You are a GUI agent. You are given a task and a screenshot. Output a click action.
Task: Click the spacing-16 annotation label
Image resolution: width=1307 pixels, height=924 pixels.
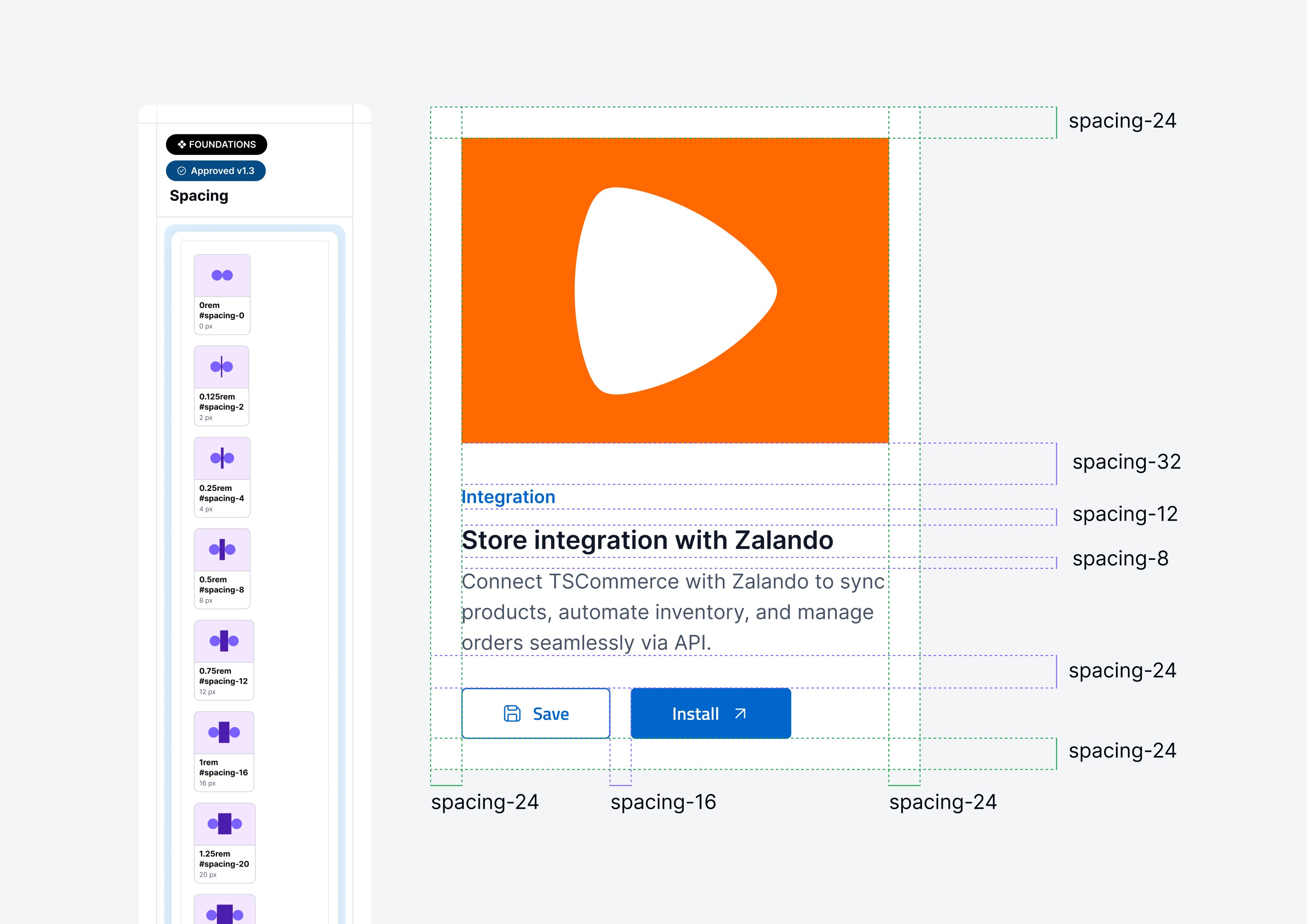[x=663, y=802]
